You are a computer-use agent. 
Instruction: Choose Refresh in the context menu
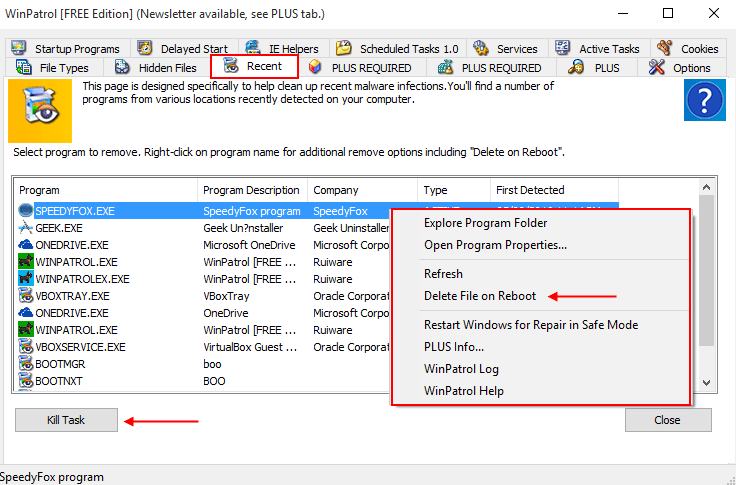click(x=443, y=274)
